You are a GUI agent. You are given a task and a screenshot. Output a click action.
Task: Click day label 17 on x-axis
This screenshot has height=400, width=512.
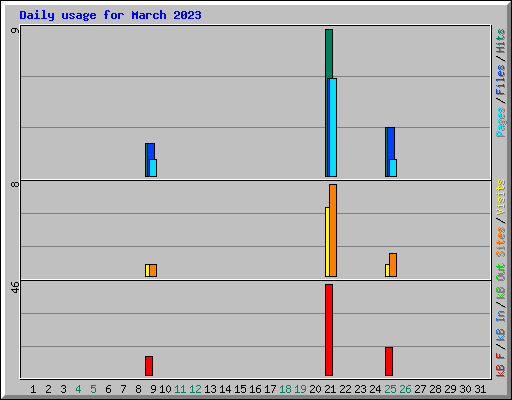coord(270,389)
